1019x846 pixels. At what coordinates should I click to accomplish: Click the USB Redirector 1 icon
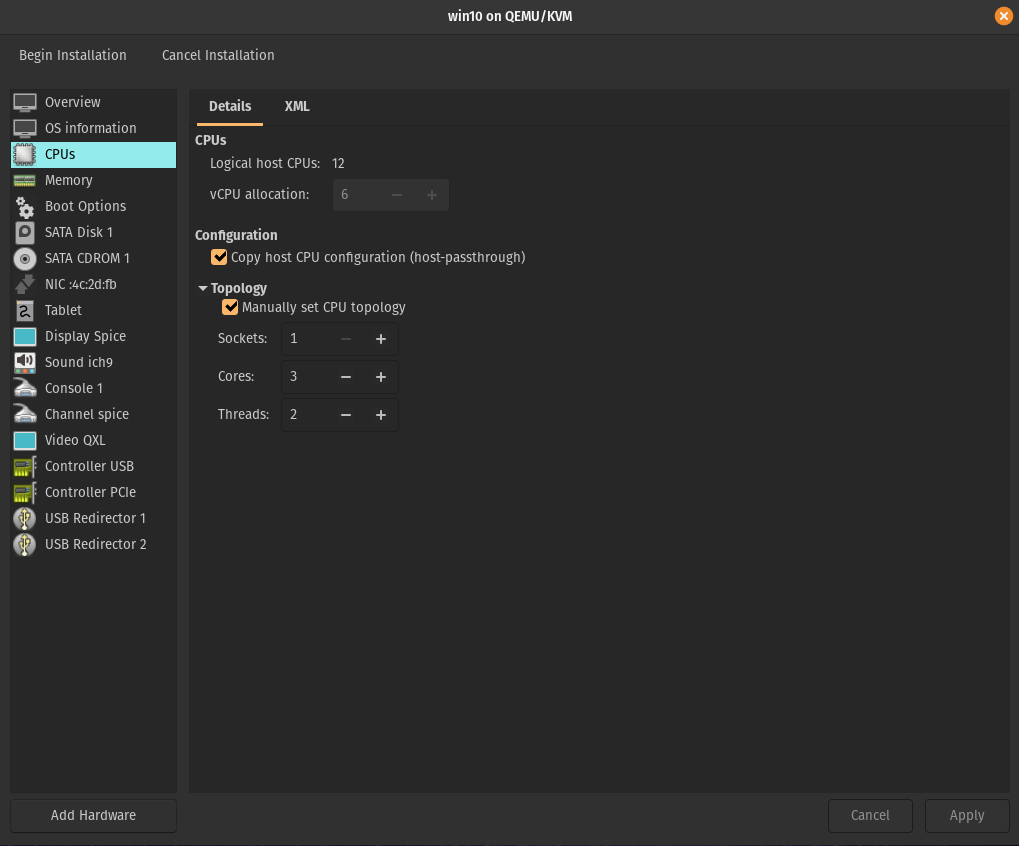pos(24,518)
